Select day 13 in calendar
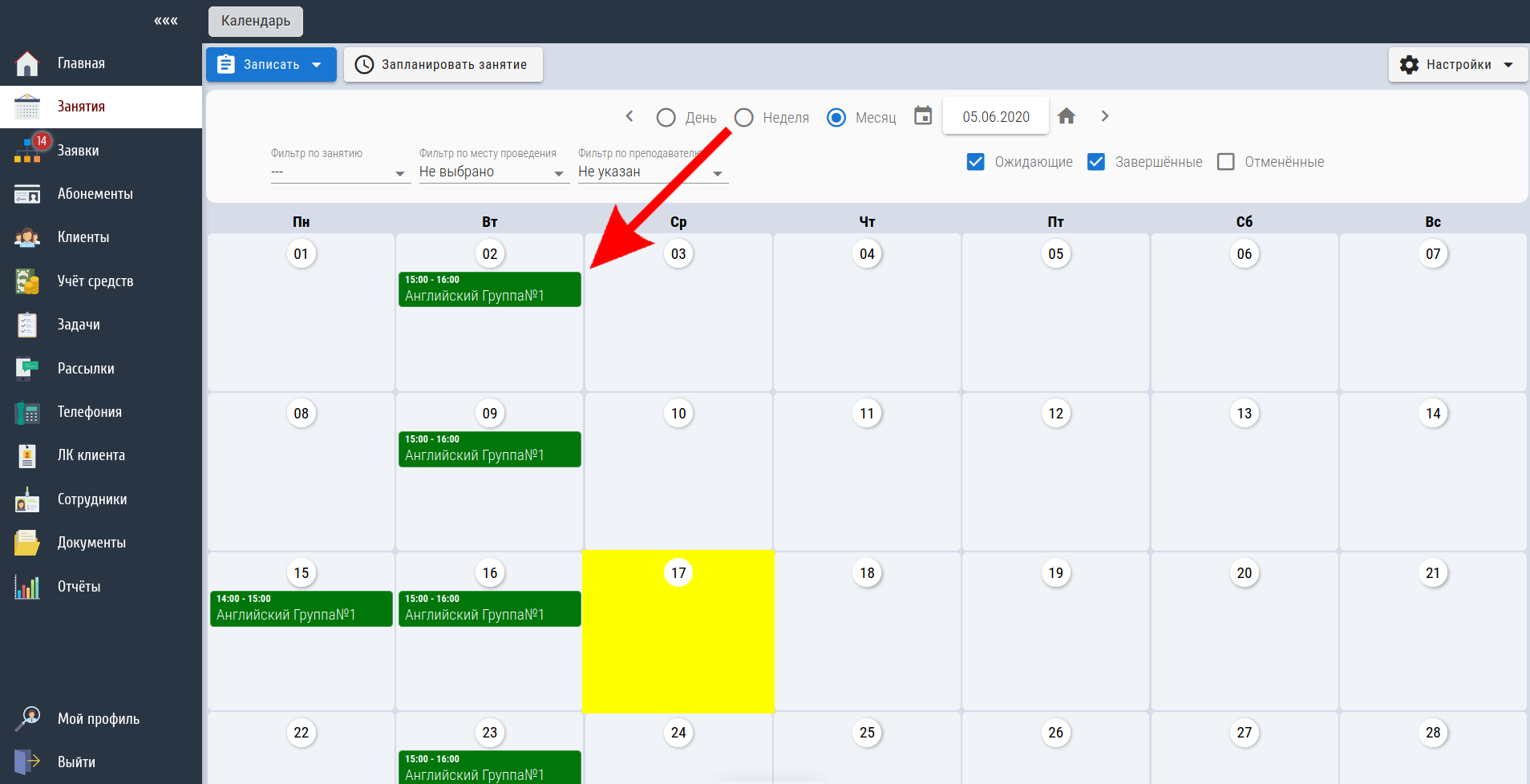This screenshot has width=1530, height=784. (1245, 413)
